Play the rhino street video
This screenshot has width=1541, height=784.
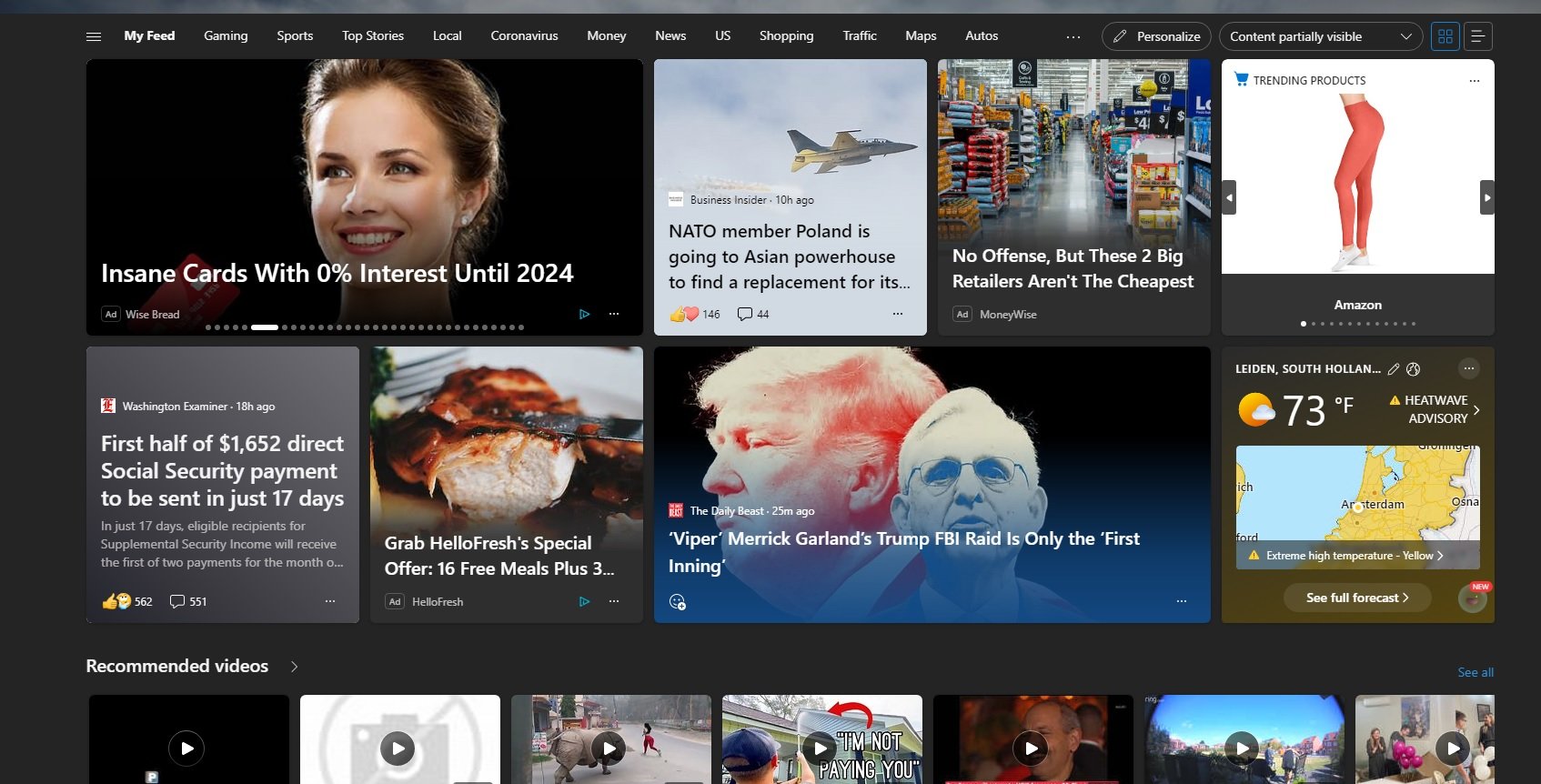tap(609, 748)
